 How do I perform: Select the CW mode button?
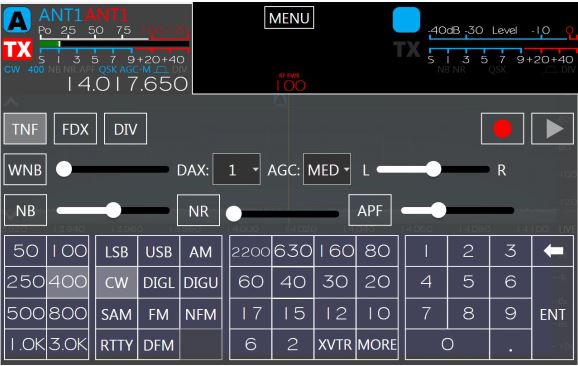point(116,283)
